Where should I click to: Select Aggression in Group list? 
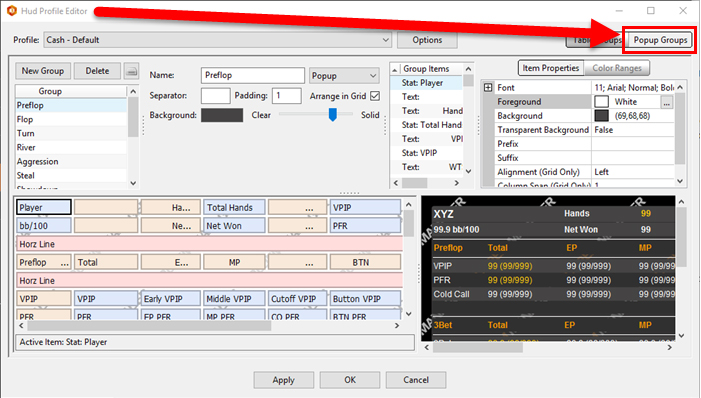coord(72,161)
